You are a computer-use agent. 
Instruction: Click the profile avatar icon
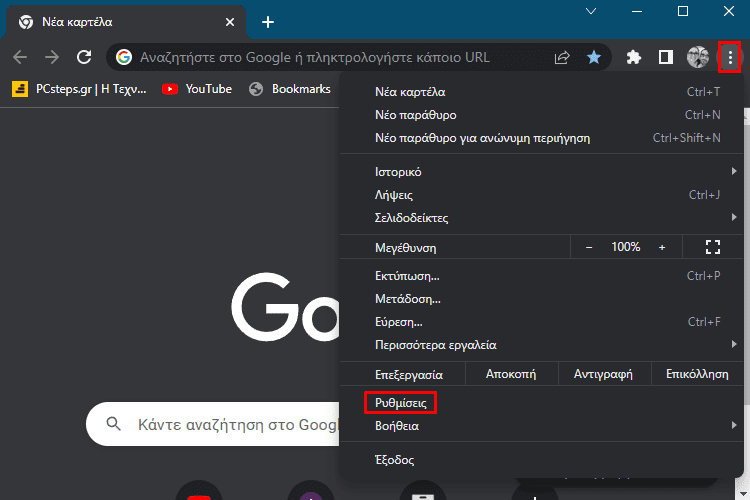697,57
